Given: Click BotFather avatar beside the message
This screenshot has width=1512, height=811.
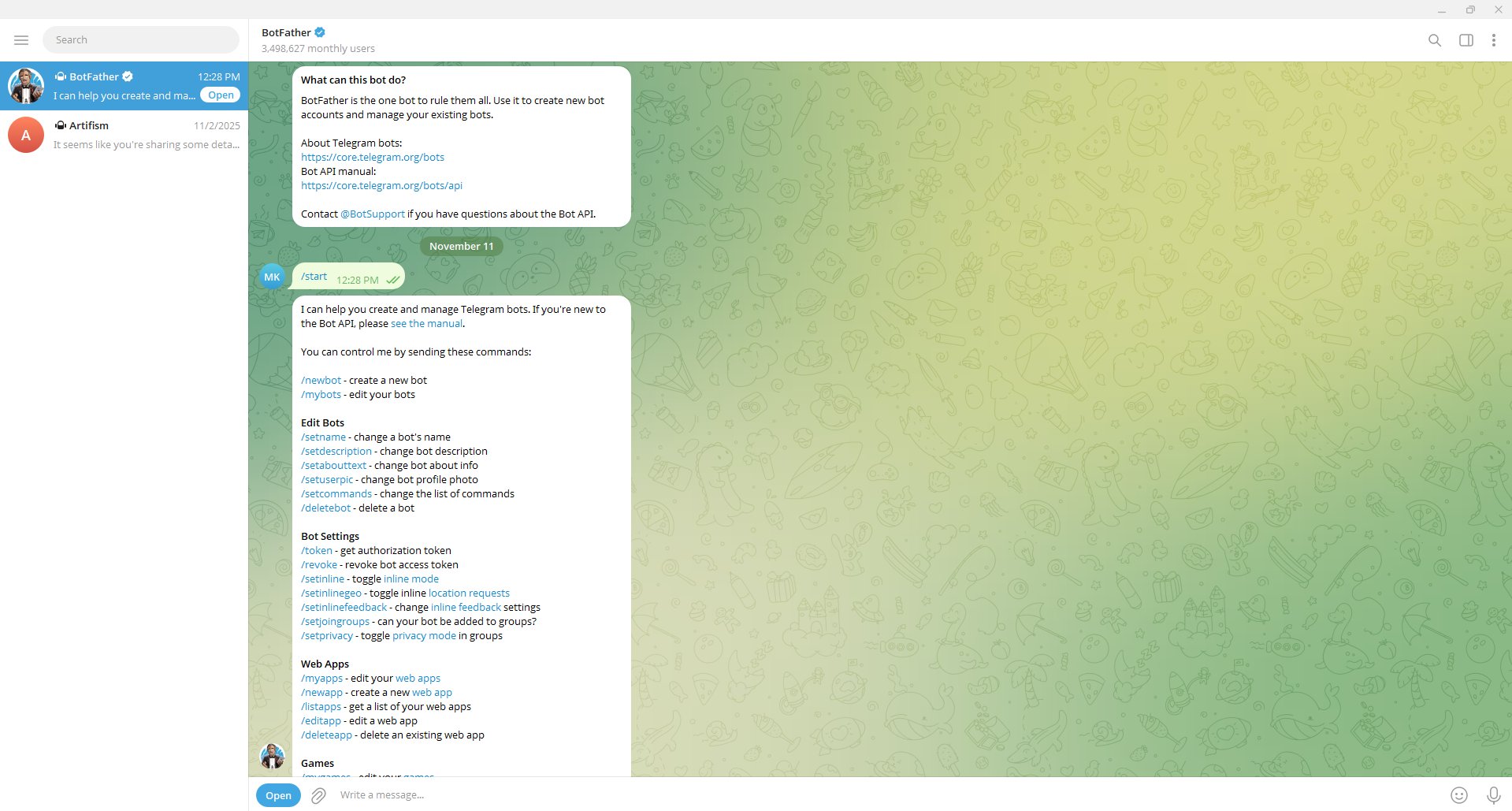Looking at the screenshot, I should 272,757.
